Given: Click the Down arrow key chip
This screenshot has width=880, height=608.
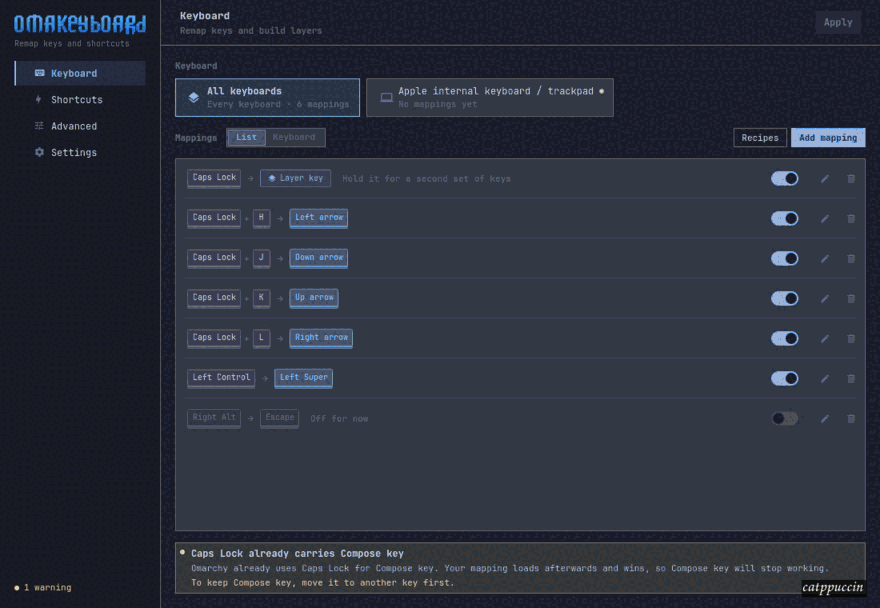Looking at the screenshot, I should coord(318,258).
